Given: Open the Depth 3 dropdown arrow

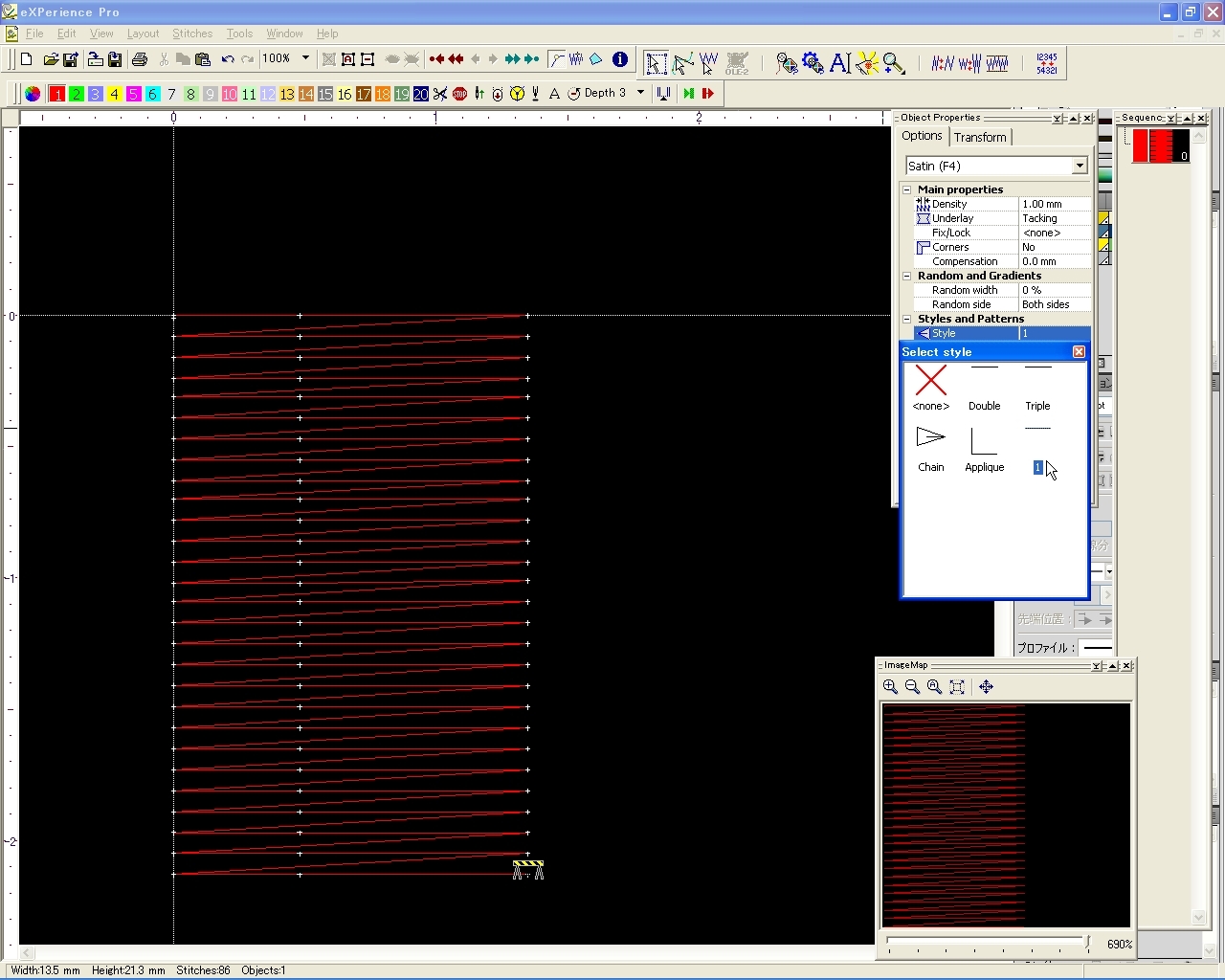Looking at the screenshot, I should click(640, 93).
